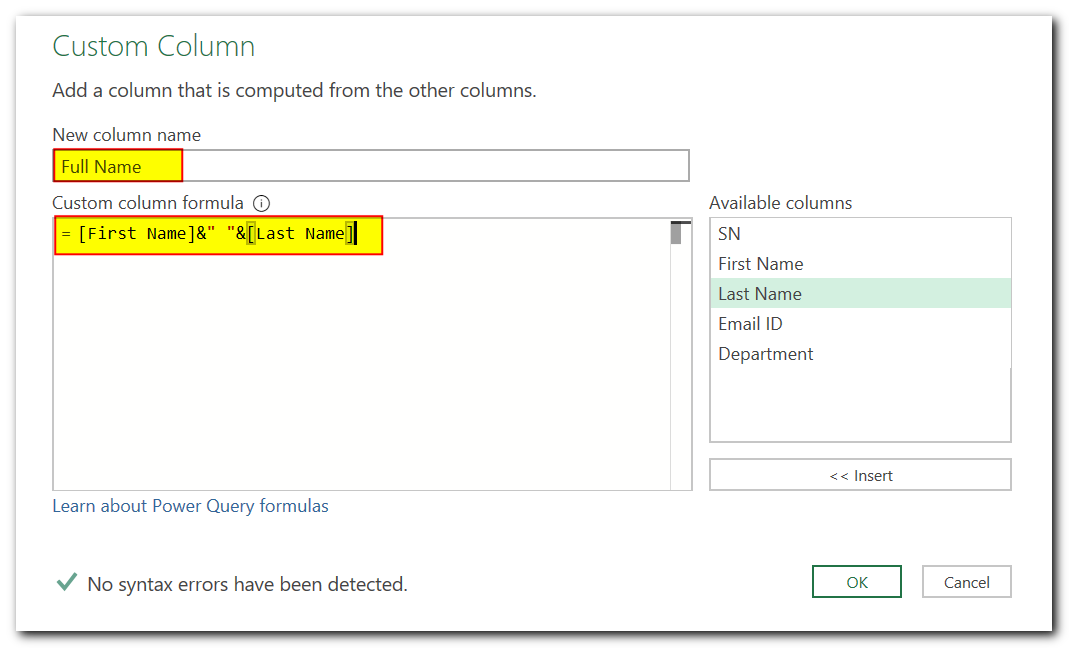1069x648 pixels.
Task: Select Last Name in Available columns
Action: [x=860, y=294]
